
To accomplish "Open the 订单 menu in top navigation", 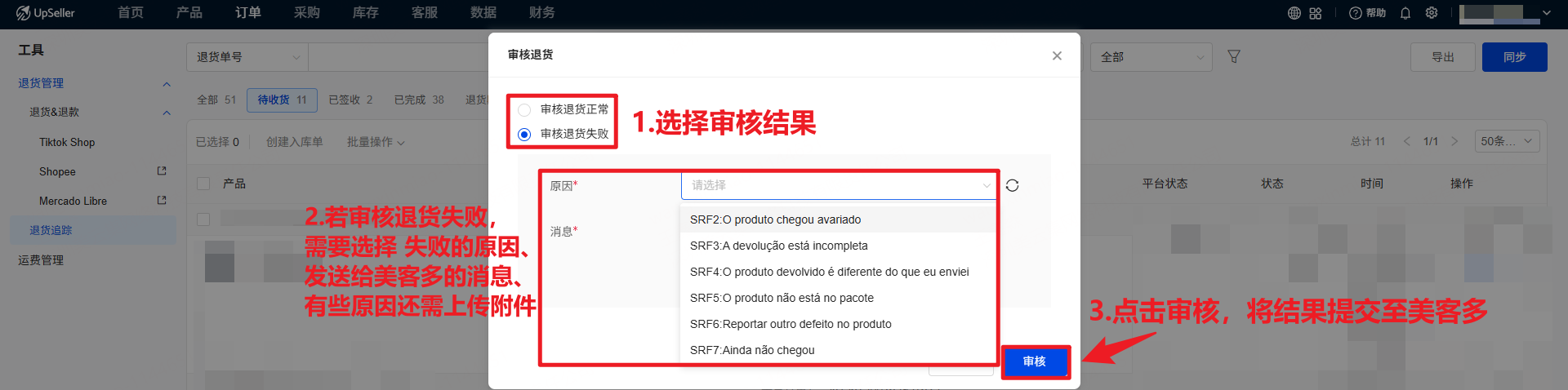I will (x=248, y=13).
